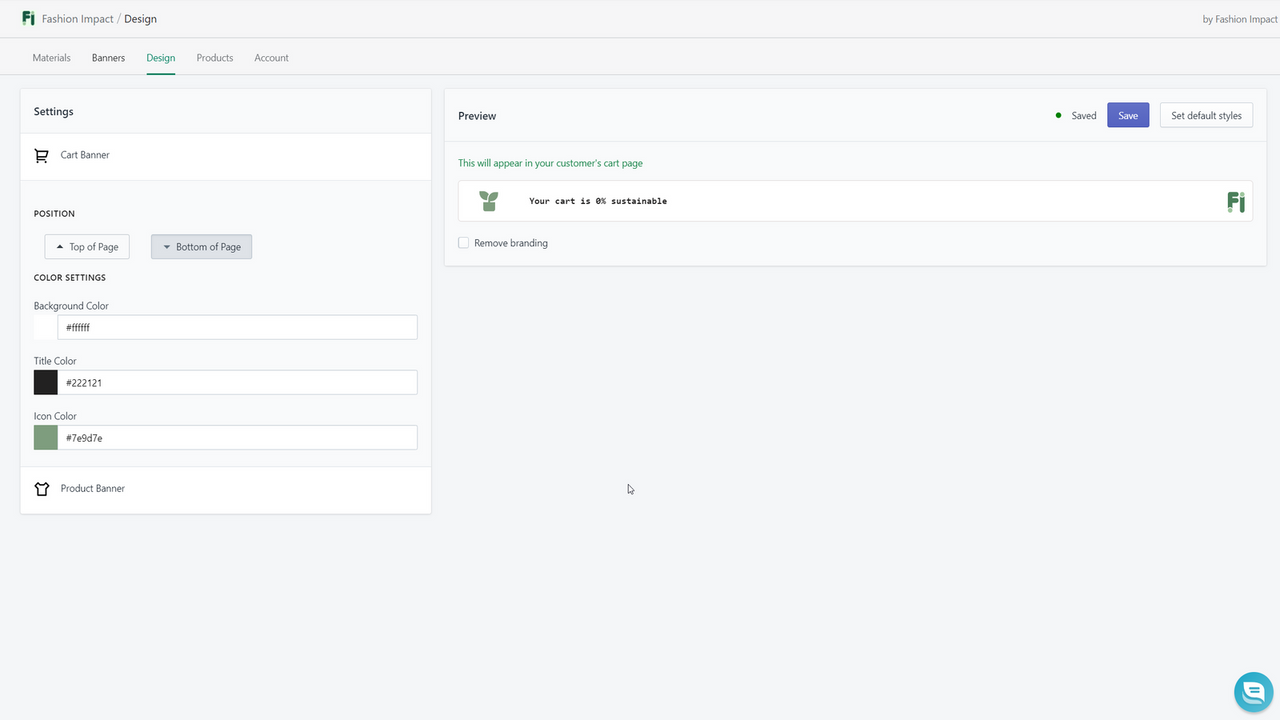Select Bottom of Page position
The width and height of the screenshot is (1280, 720).
201,246
